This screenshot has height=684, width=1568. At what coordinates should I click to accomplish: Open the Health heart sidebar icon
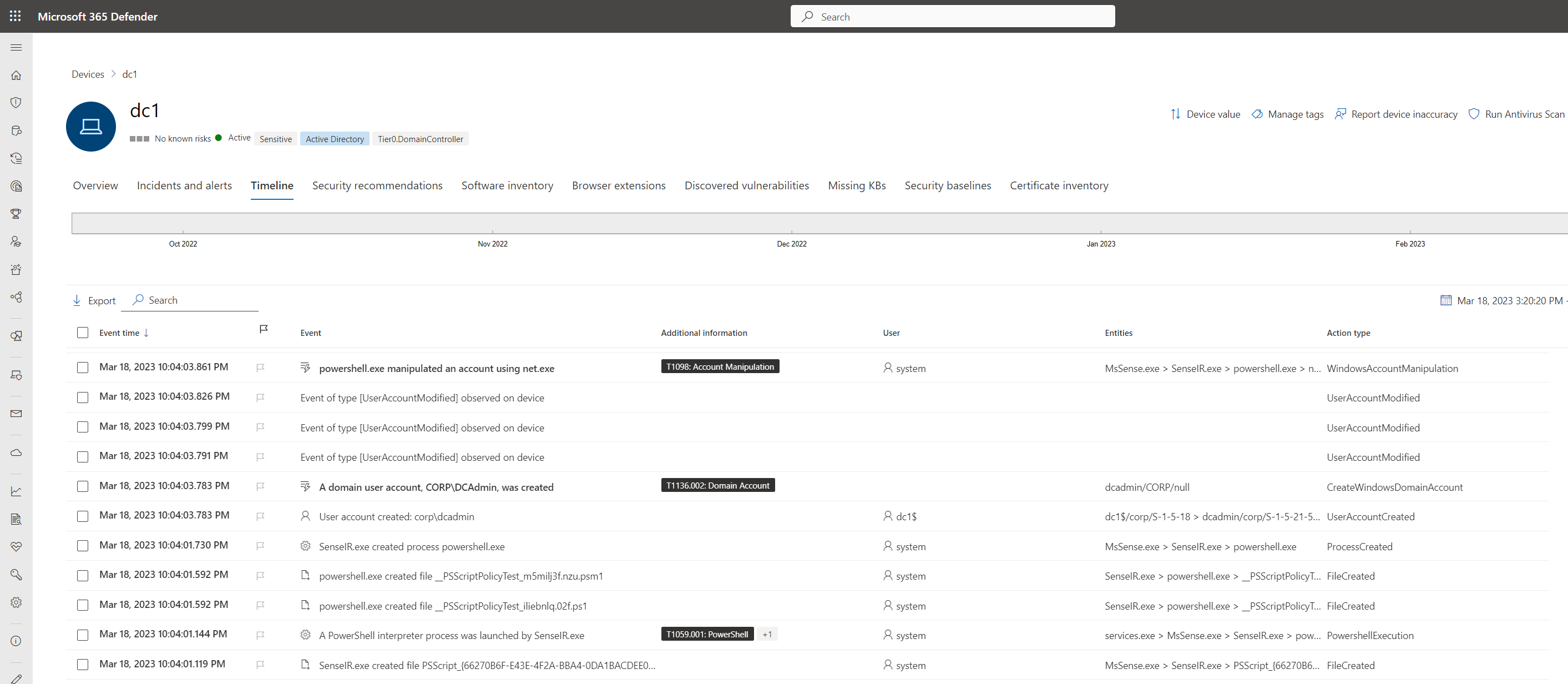tap(17, 547)
